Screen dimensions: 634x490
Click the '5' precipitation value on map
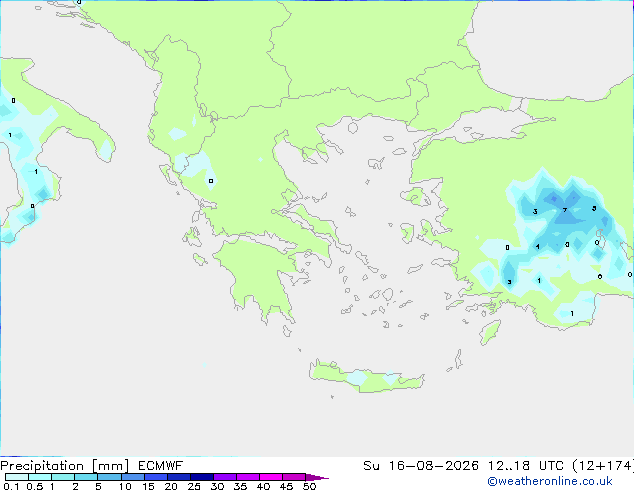594,209
